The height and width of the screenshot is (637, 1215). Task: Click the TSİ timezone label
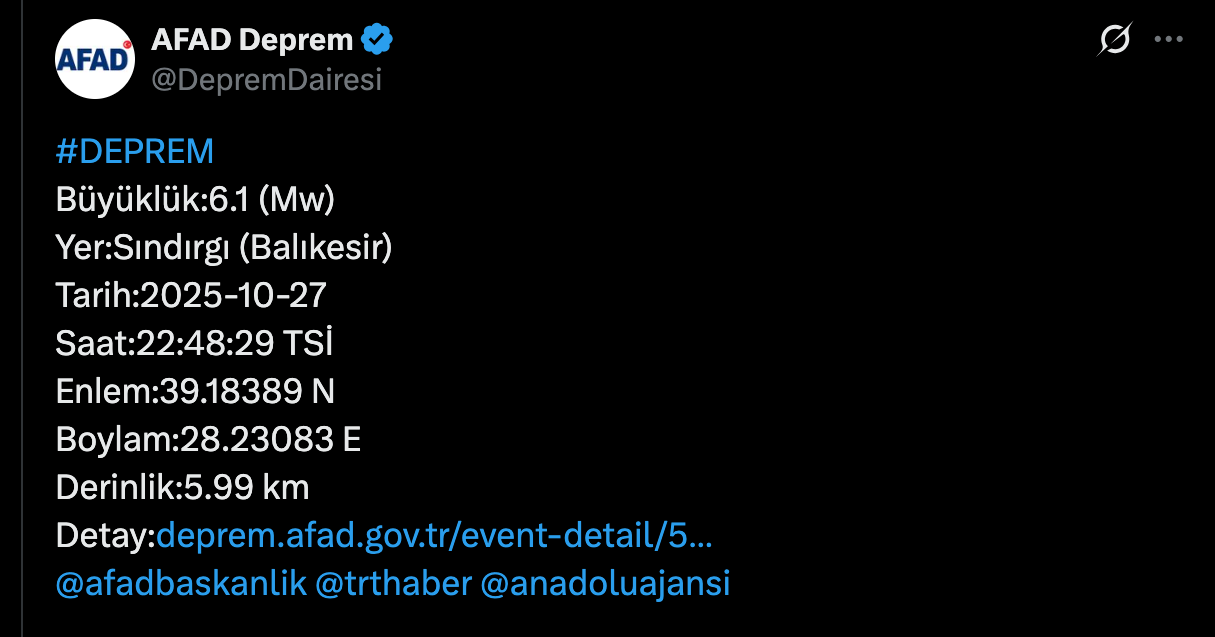point(308,343)
